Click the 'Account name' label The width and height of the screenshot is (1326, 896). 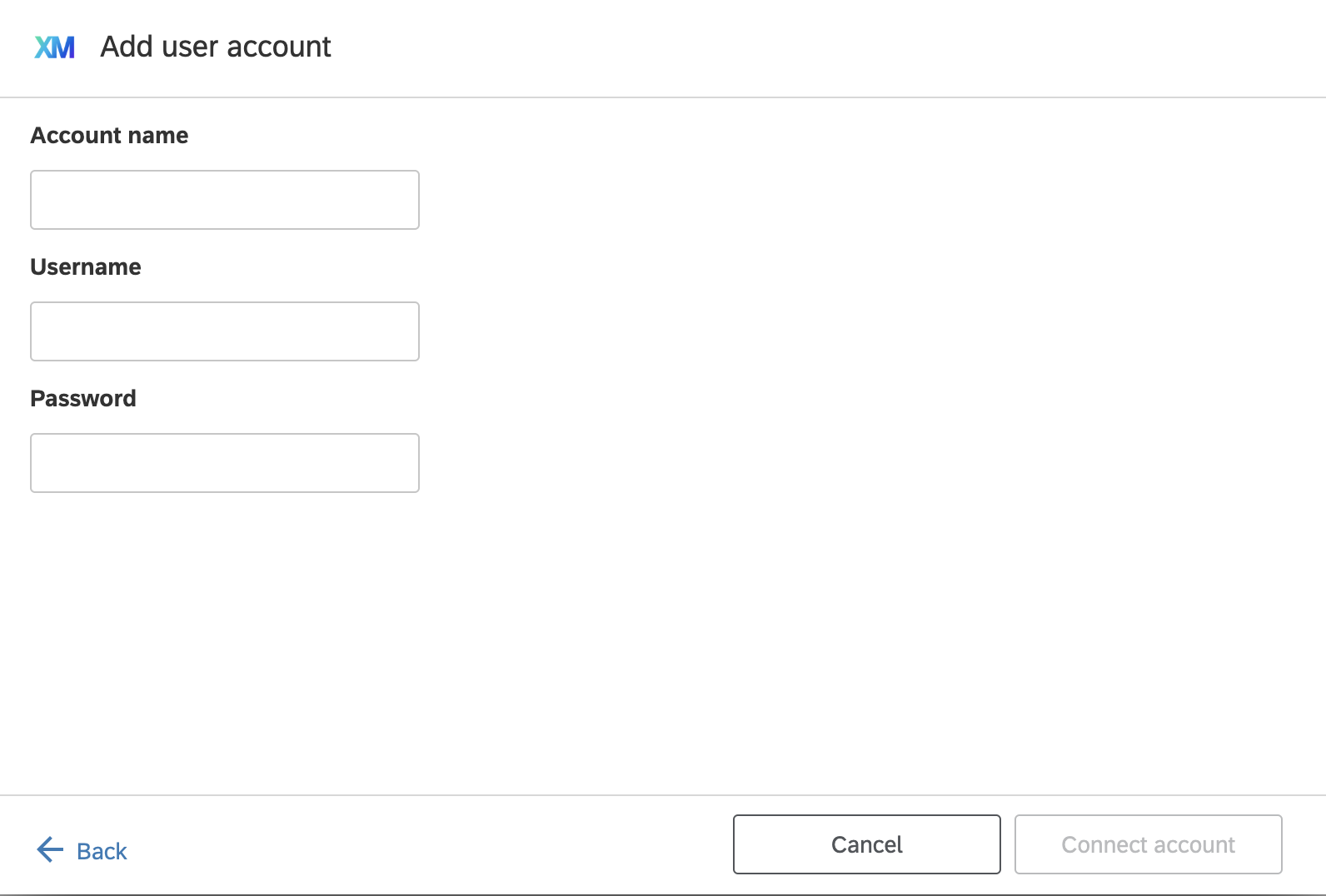point(109,136)
